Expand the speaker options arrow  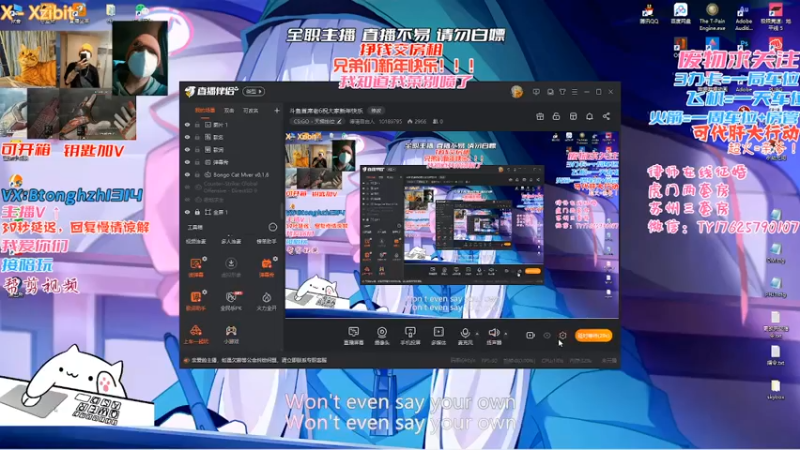point(506,334)
